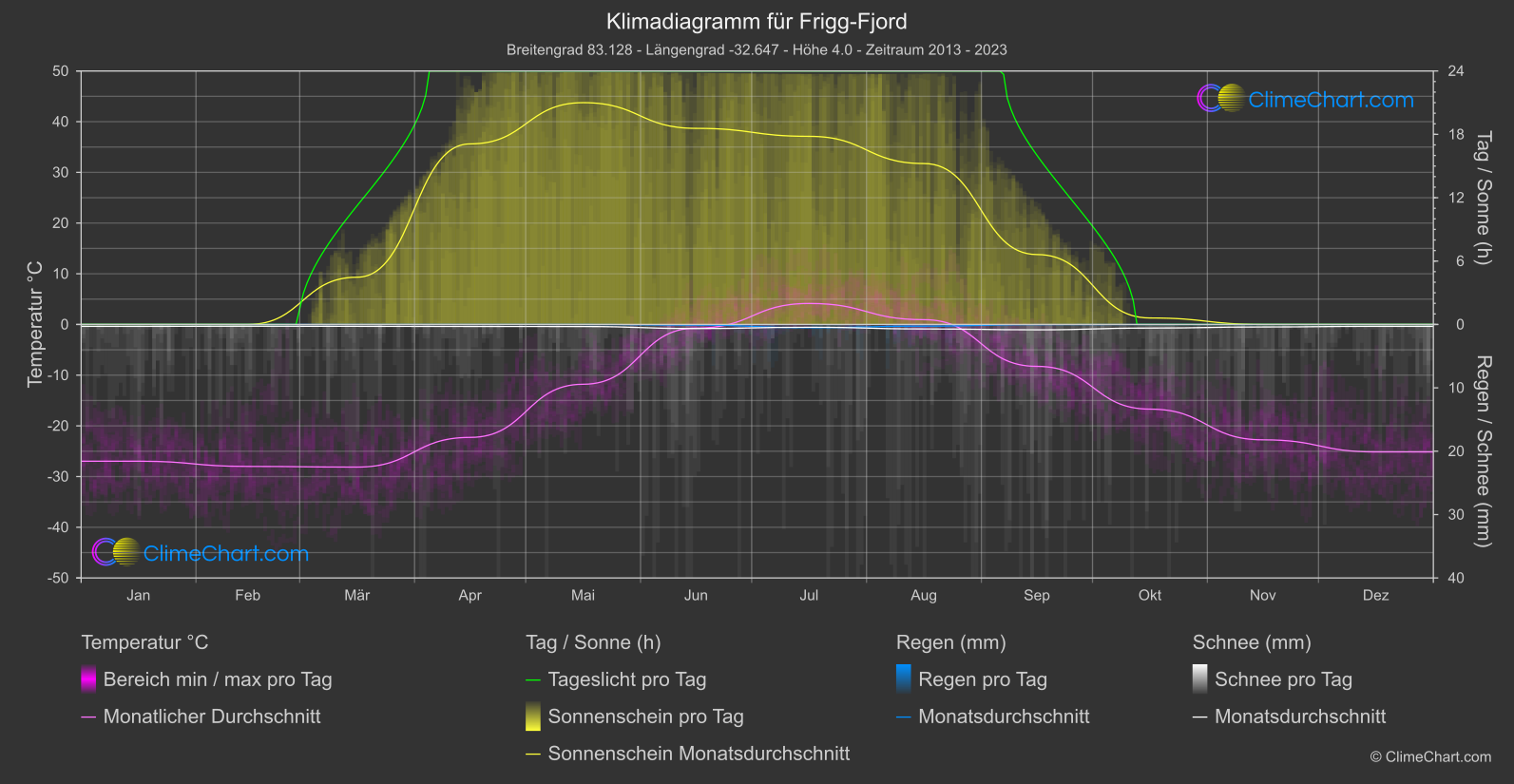Screen dimensions: 1514x784
Task: Click the pink 'Monatlicher Durchschnitt' line marker
Action: click(88, 717)
